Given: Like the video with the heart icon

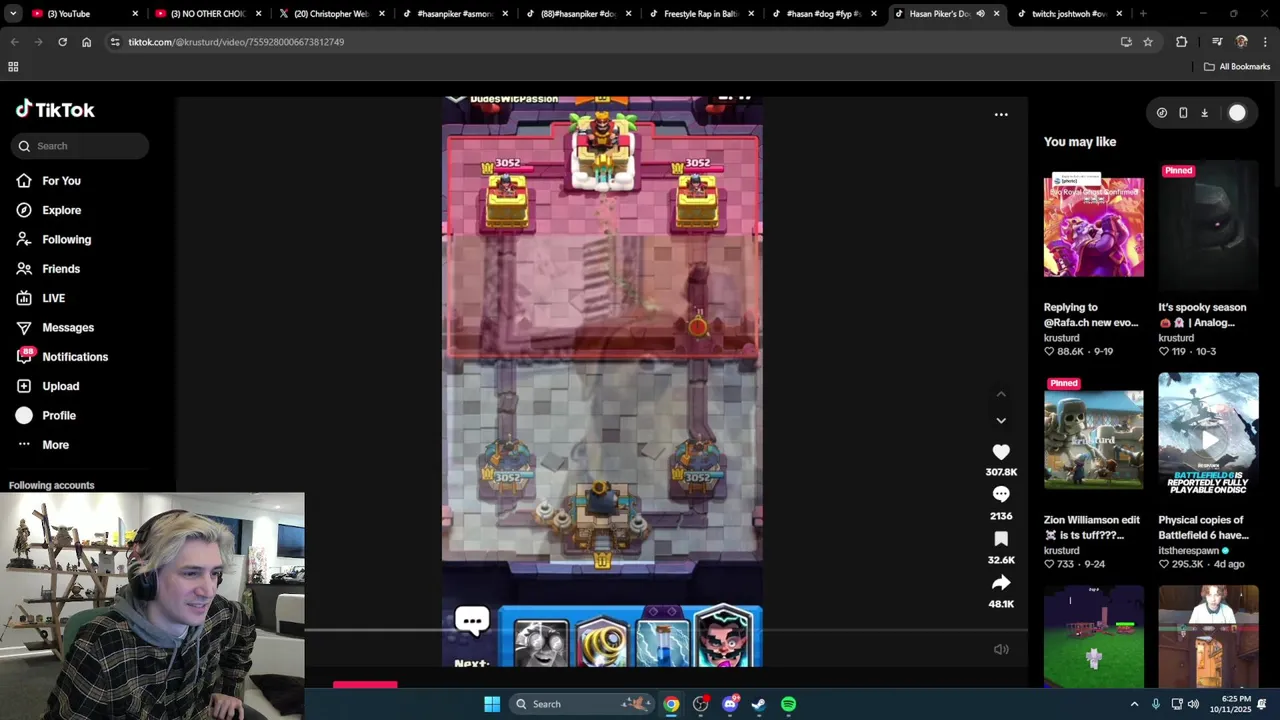Looking at the screenshot, I should [x=1001, y=452].
